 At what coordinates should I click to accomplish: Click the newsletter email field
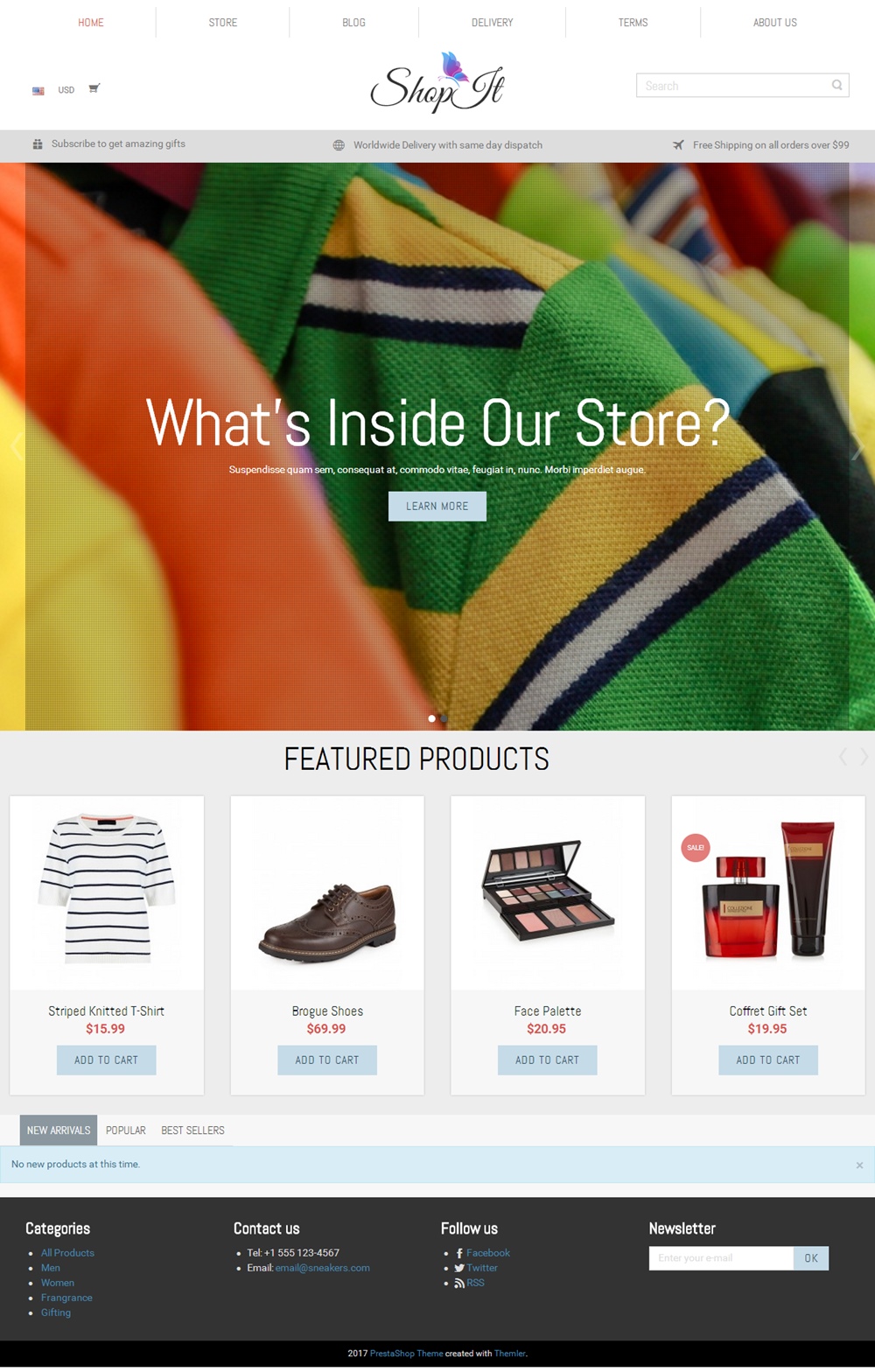721,1258
